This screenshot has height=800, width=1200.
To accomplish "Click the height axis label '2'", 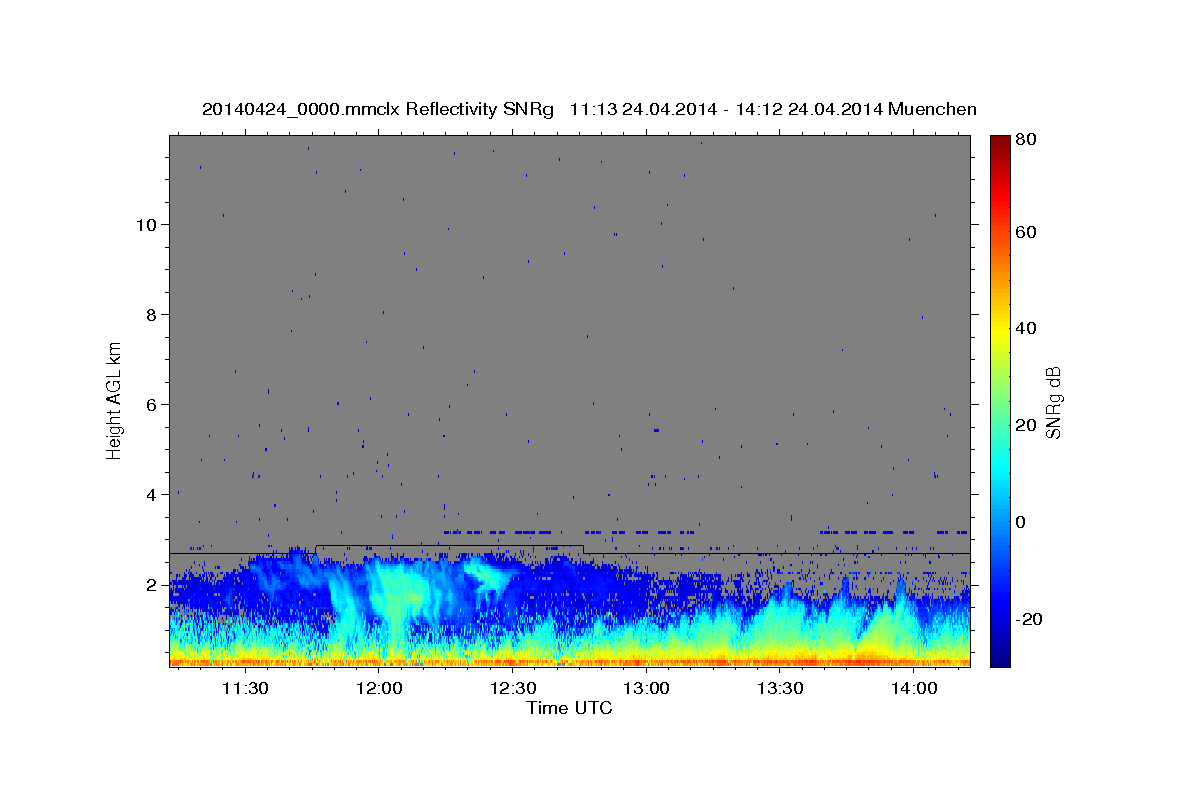I will pos(152,585).
